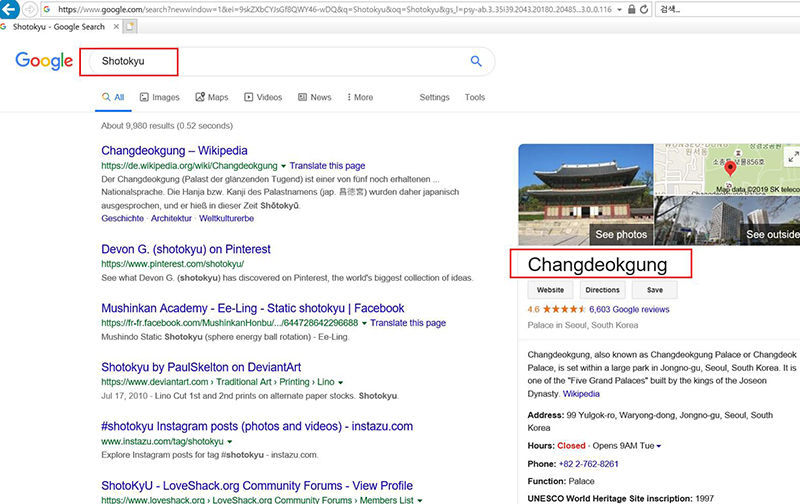This screenshot has width=800, height=504.
Task: Click the 'Palace in Seoul, South Korea' subtitle
Action: tap(583, 325)
